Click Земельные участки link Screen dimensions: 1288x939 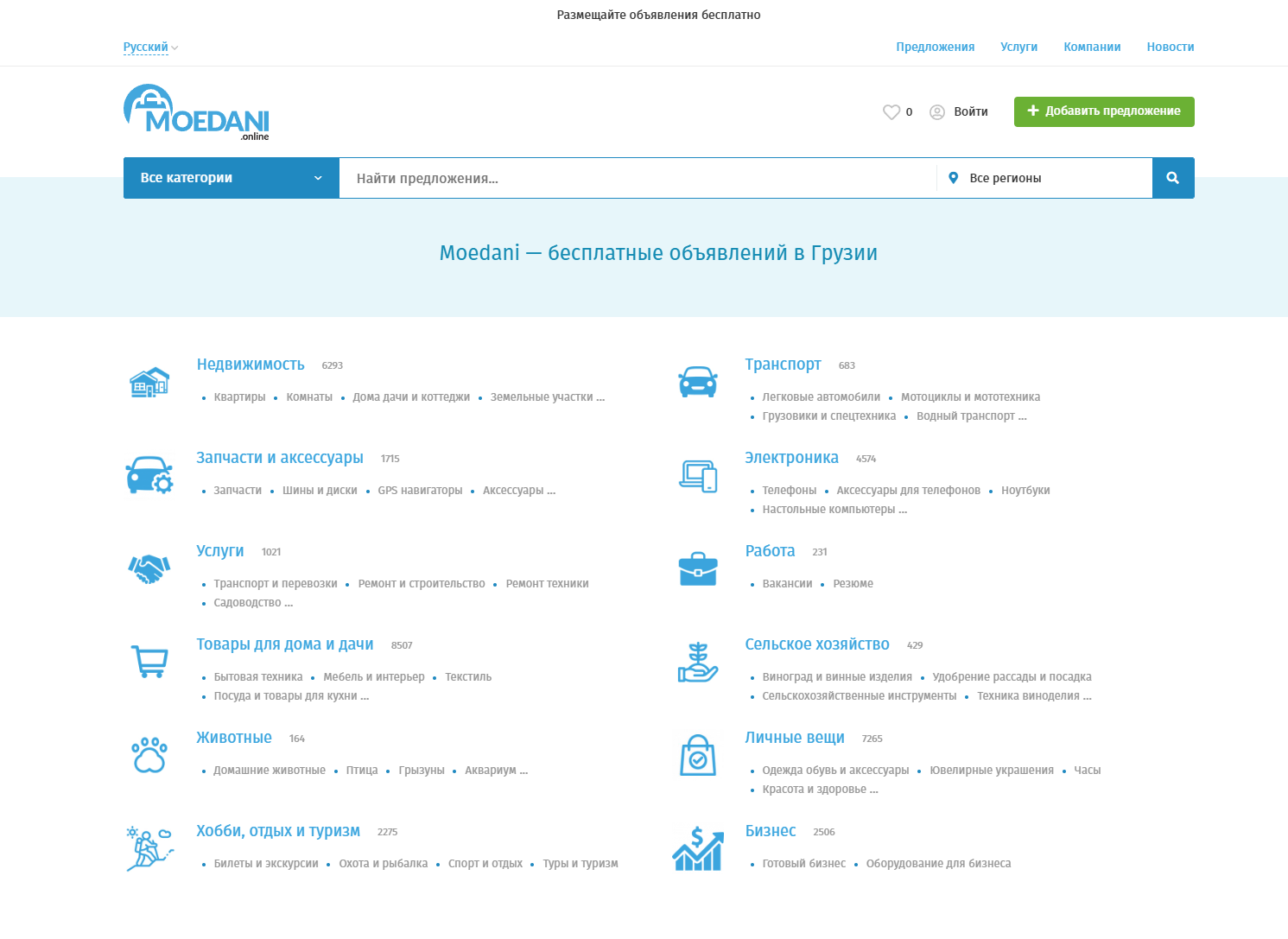tap(548, 397)
